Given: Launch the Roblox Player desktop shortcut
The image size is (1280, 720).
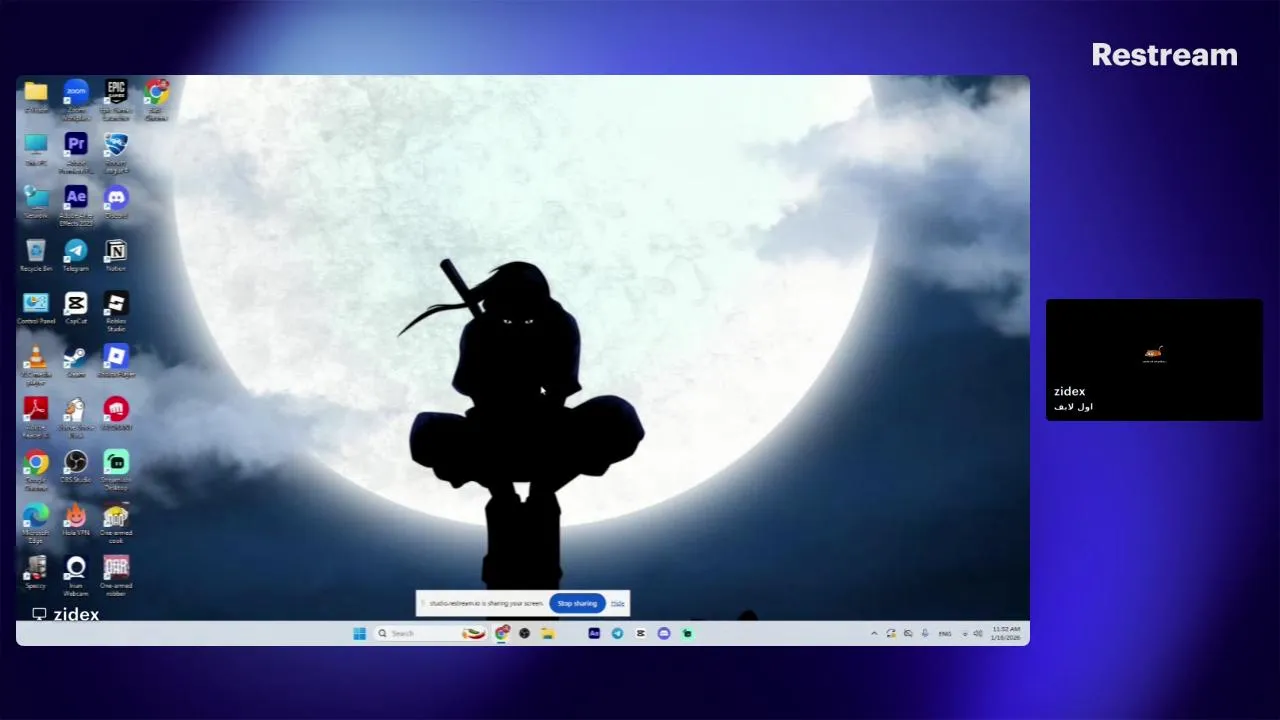Looking at the screenshot, I should [x=116, y=361].
